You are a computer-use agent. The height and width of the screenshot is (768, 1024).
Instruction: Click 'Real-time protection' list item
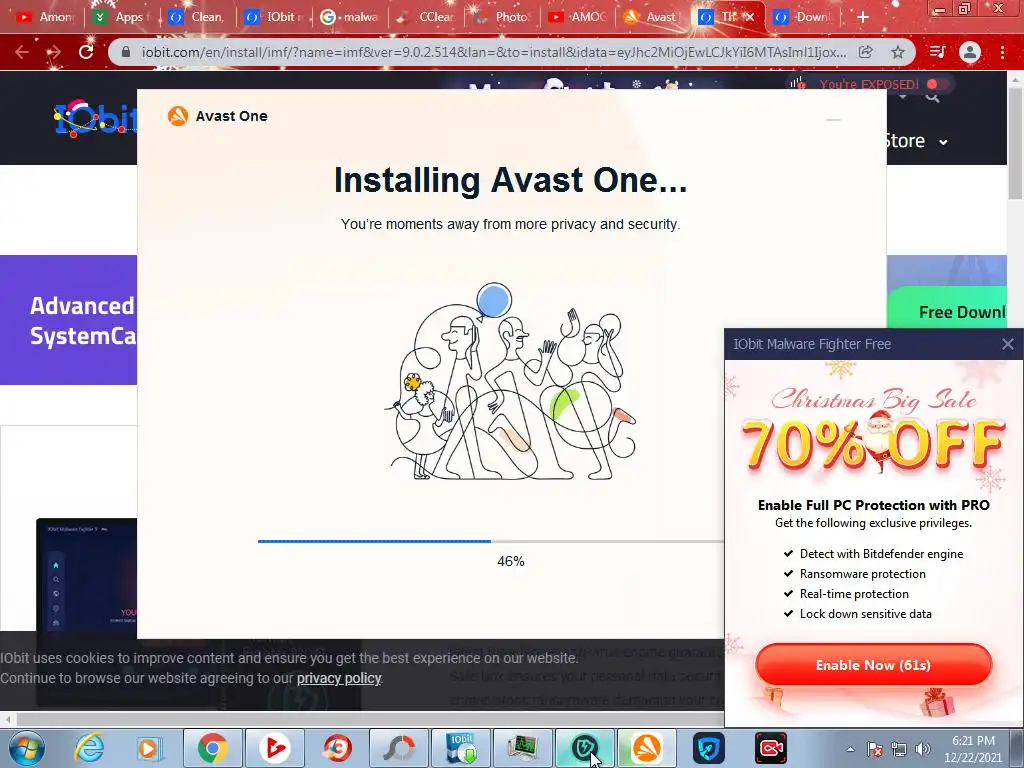click(854, 594)
